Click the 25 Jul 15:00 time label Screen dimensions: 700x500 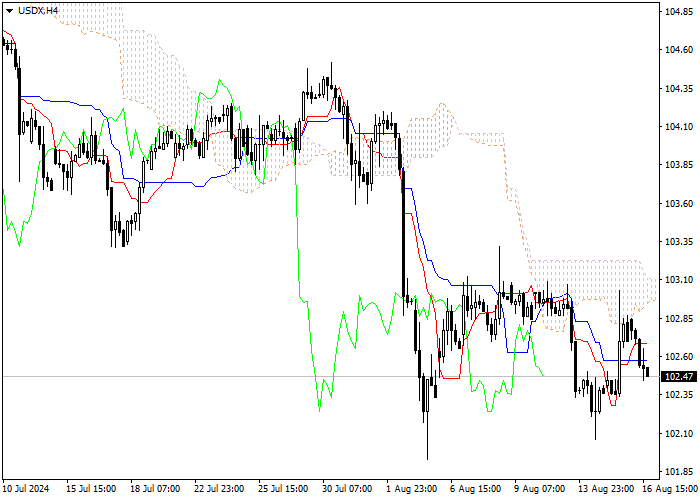(x=283, y=488)
